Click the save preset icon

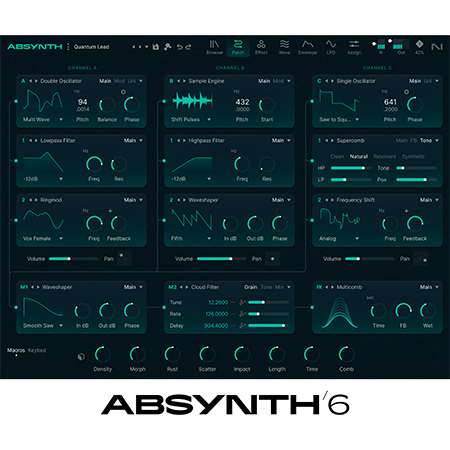[156, 47]
